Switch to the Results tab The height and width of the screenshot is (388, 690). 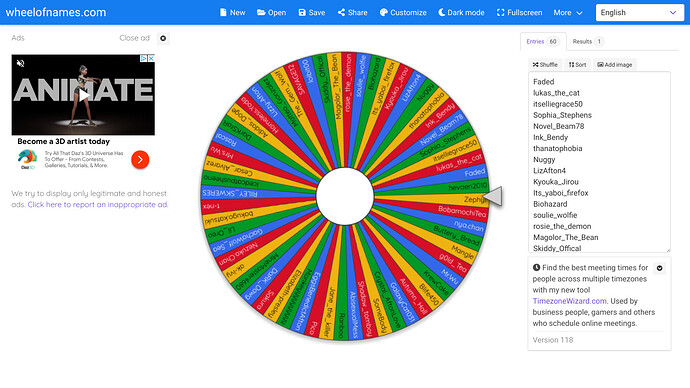[x=587, y=41]
